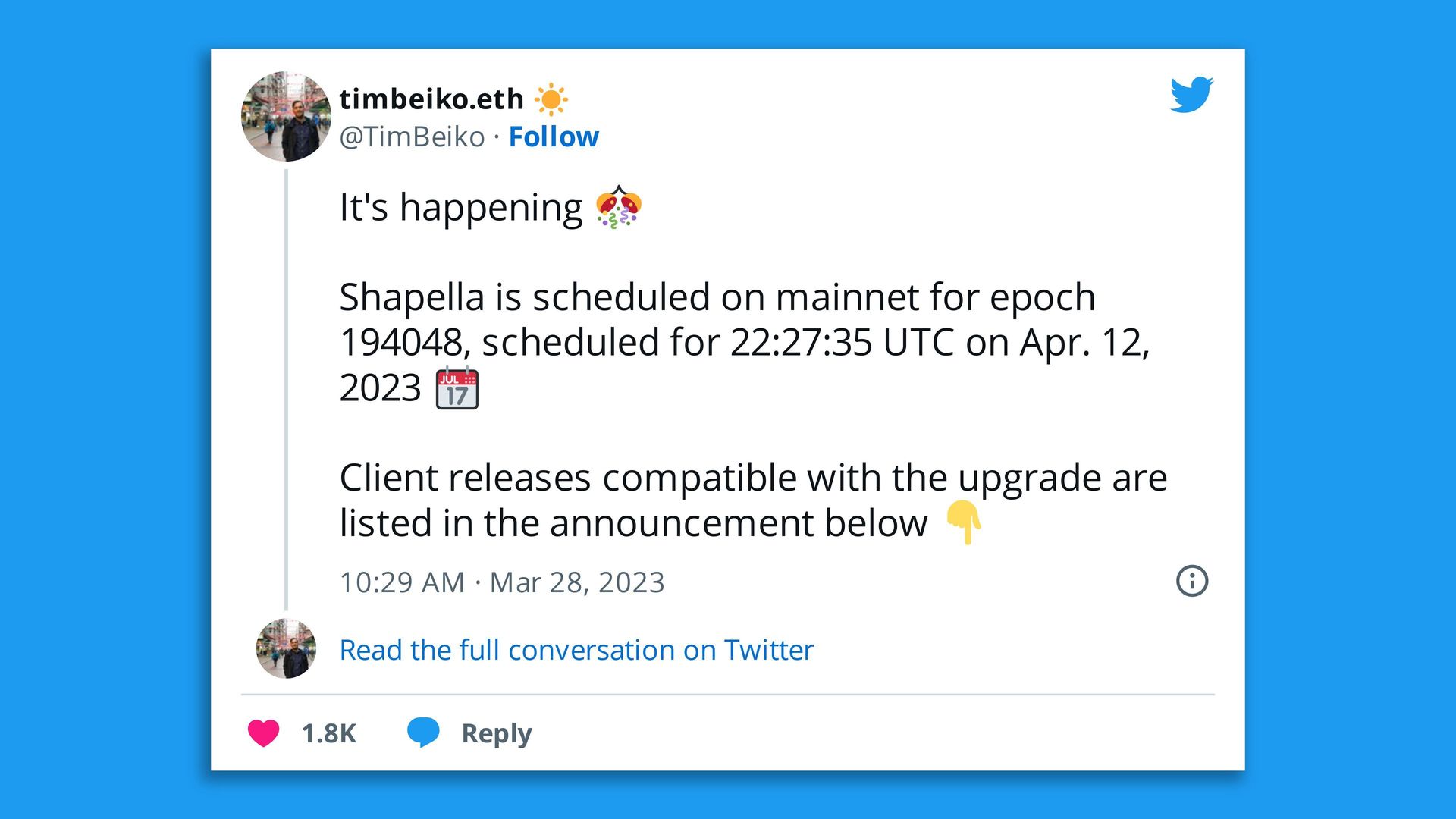This screenshot has height=819, width=1456.
Task: Open the @TimBeiko handle link
Action: (x=412, y=136)
